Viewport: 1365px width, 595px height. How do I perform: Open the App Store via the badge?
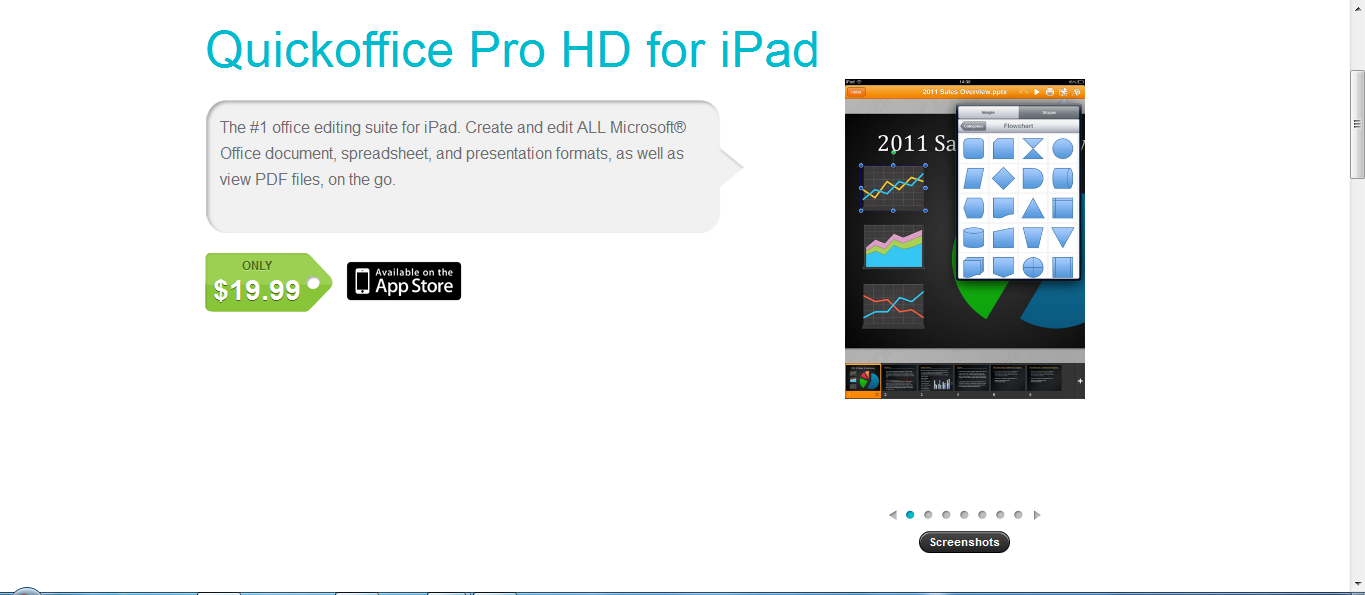tap(403, 280)
